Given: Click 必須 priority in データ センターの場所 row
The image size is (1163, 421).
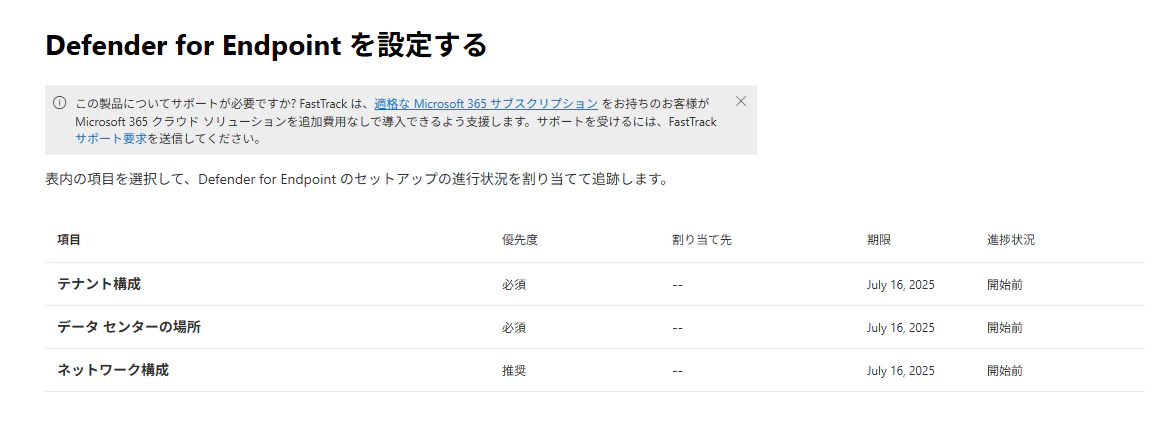Looking at the screenshot, I should [513, 328].
